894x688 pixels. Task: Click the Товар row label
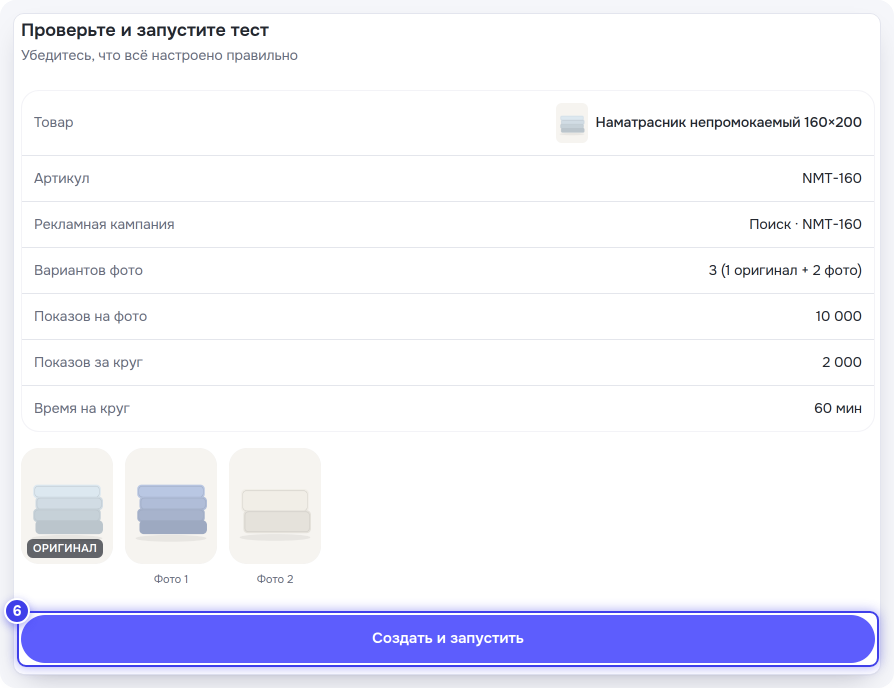pyautogui.click(x=54, y=123)
